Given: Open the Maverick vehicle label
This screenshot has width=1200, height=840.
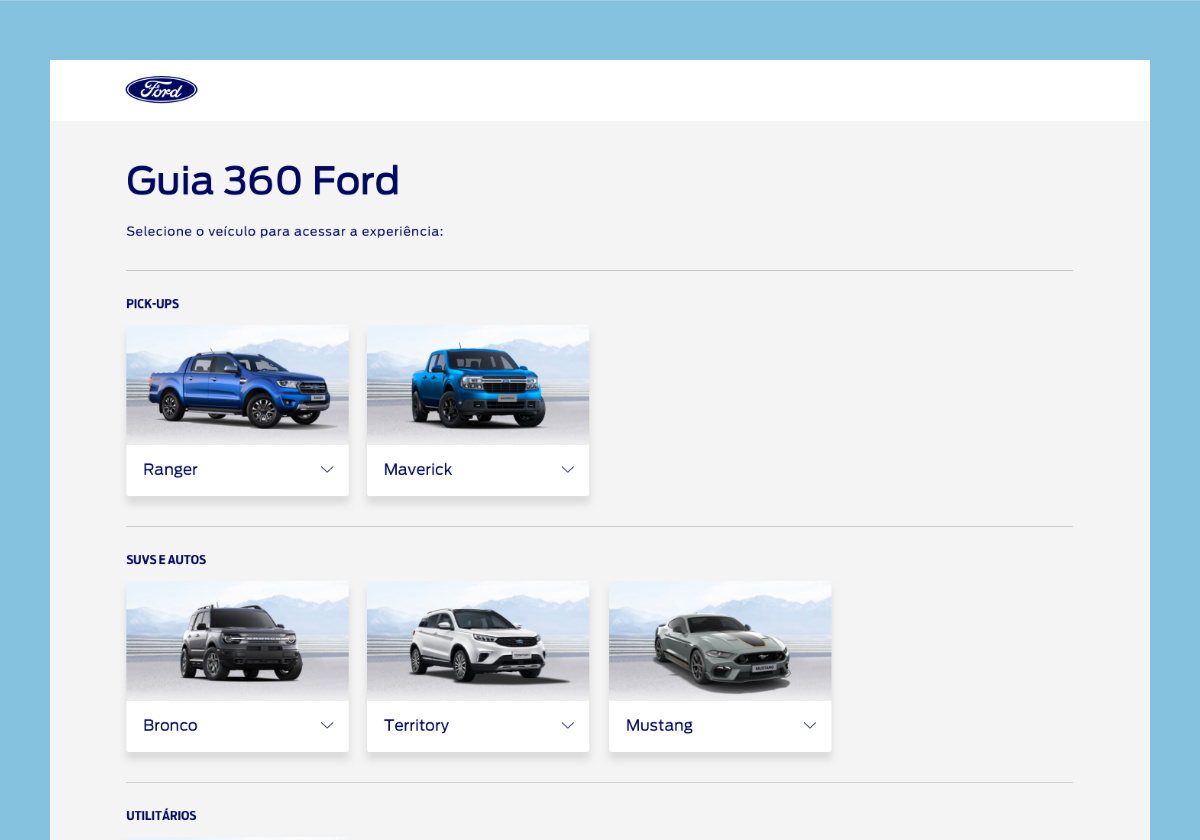Looking at the screenshot, I should [x=418, y=470].
